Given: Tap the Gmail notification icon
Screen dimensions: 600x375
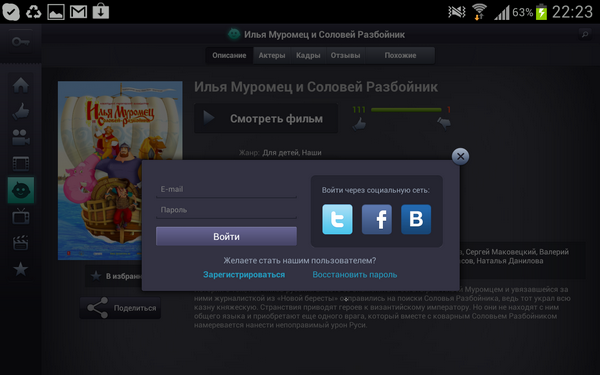Looking at the screenshot, I should [78, 12].
